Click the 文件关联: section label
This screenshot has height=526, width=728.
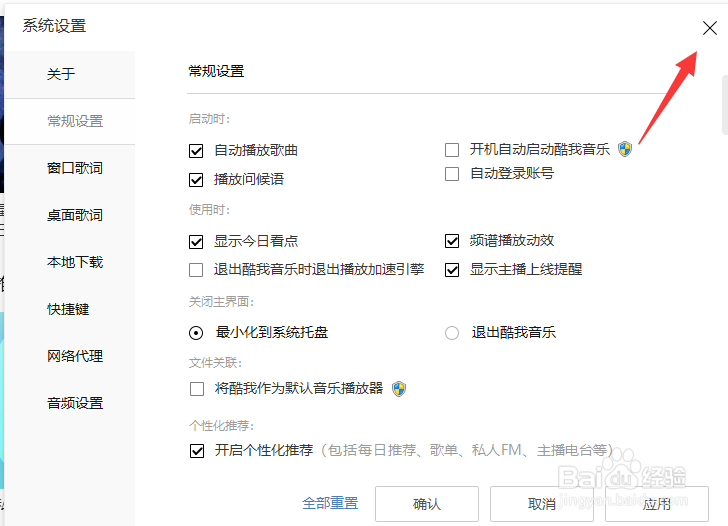(x=215, y=363)
